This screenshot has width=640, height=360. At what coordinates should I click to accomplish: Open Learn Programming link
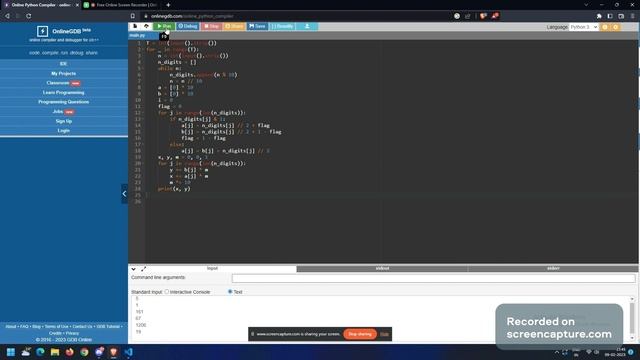pyautogui.click(x=64, y=93)
